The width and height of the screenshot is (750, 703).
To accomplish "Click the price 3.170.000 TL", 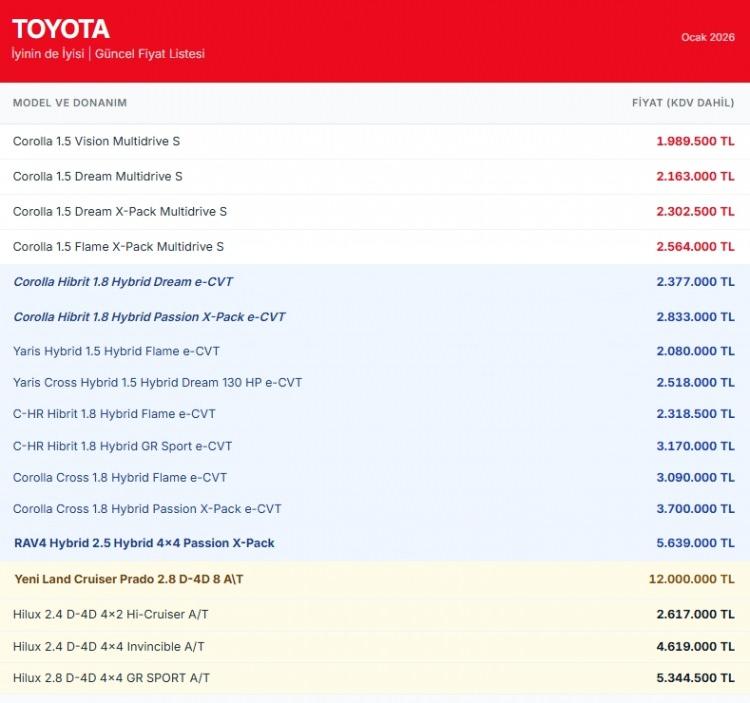I will [x=695, y=446].
